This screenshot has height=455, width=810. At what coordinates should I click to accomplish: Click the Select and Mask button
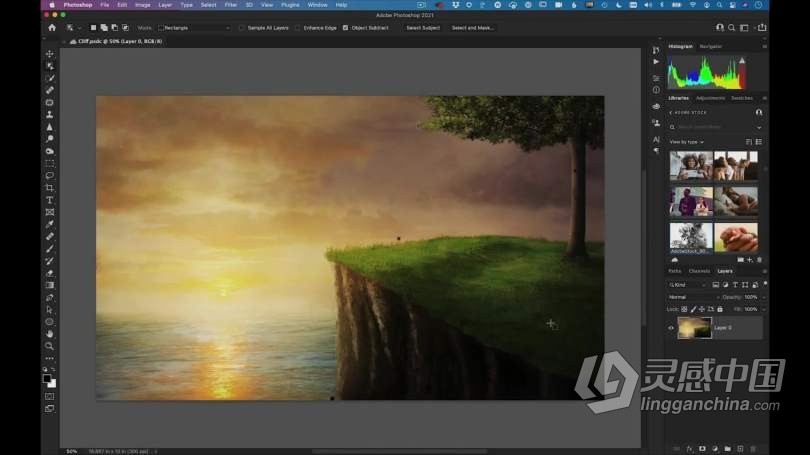pos(472,28)
